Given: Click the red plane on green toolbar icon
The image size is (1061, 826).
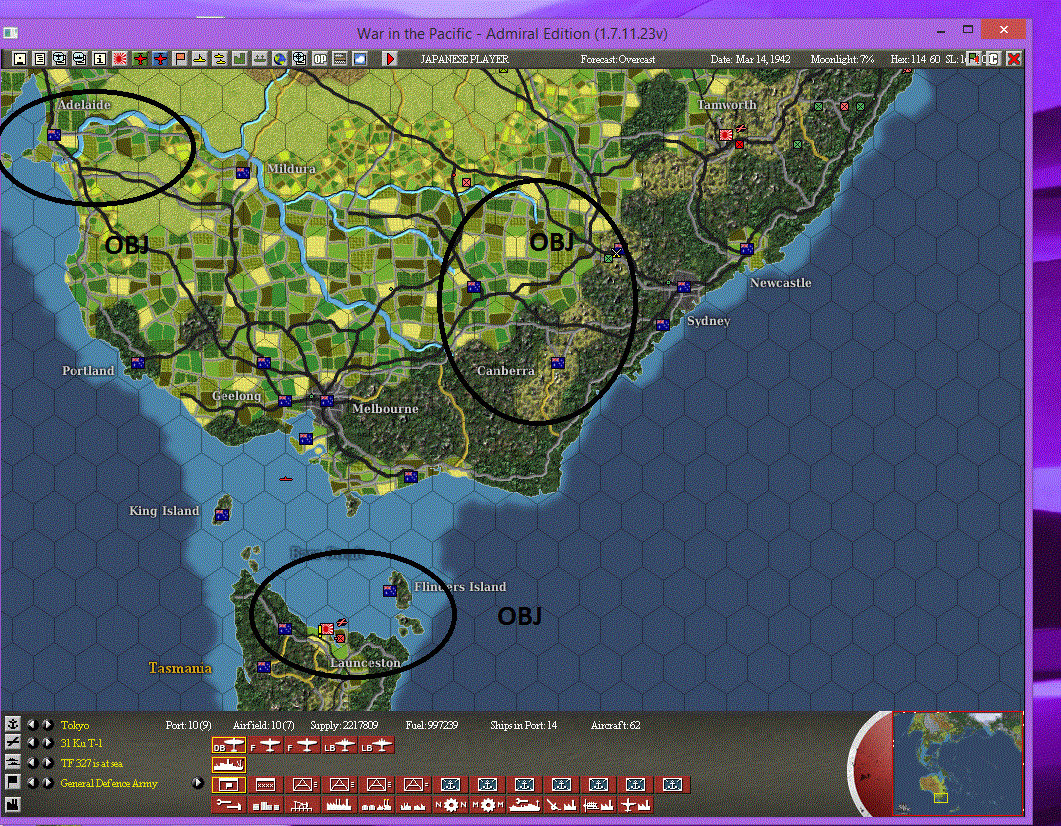Looking at the screenshot, I should click(139, 59).
